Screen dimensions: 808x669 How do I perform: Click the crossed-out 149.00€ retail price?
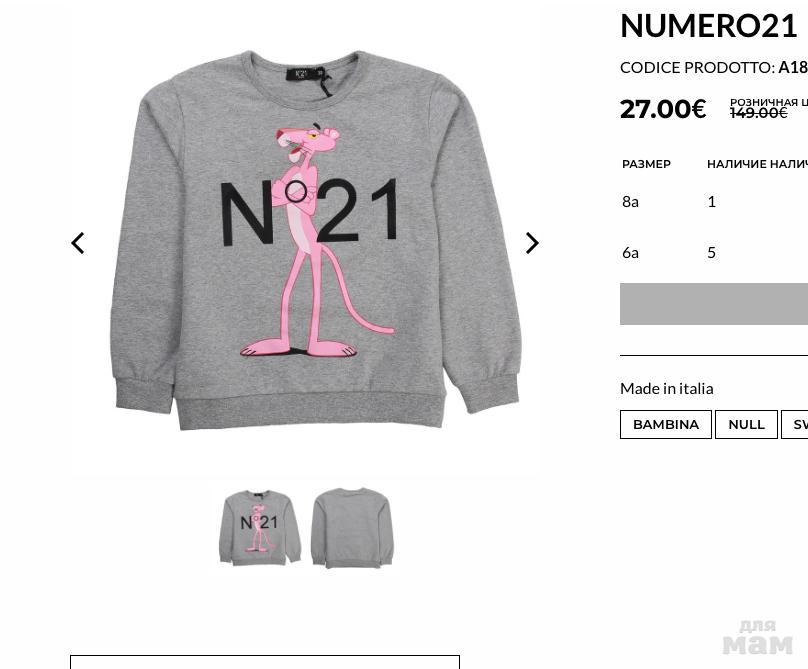pyautogui.click(x=759, y=113)
